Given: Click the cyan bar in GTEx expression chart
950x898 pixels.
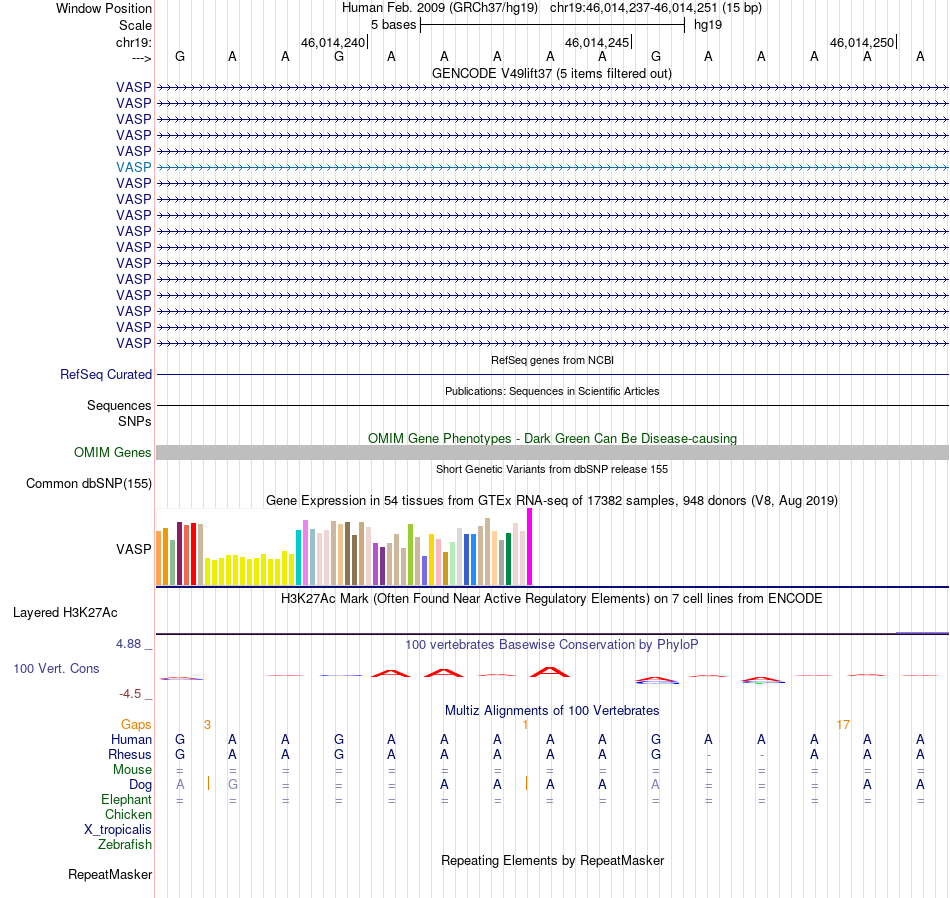Looking at the screenshot, I should 298,557.
